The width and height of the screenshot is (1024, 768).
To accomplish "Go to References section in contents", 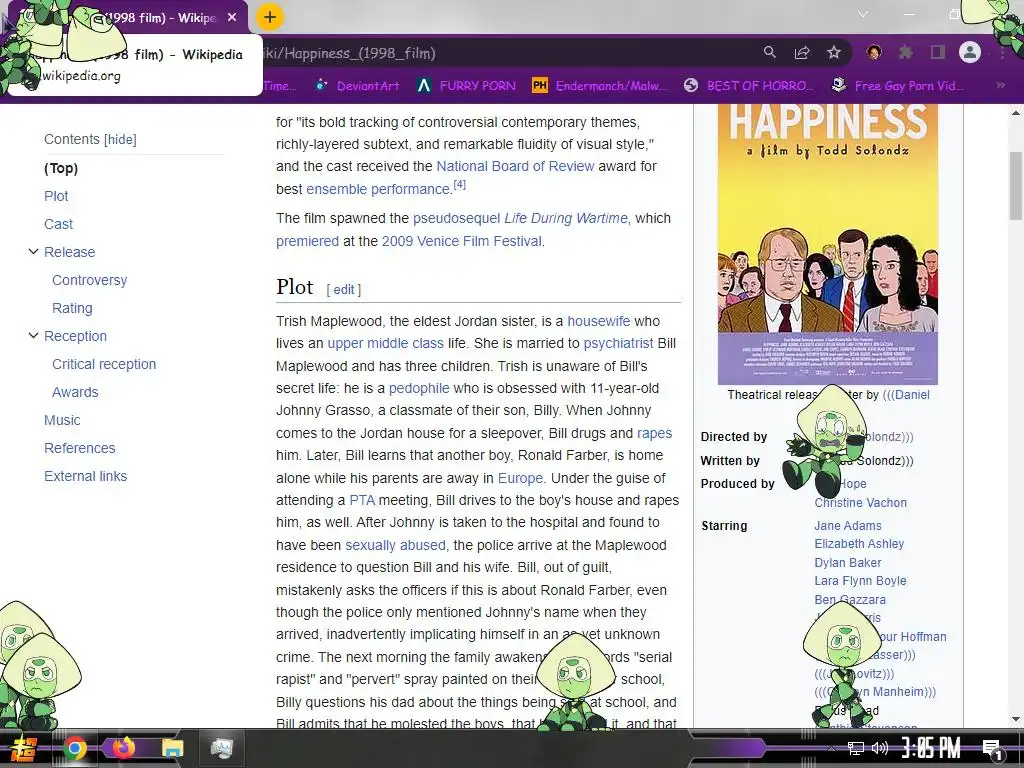I will [80, 449].
